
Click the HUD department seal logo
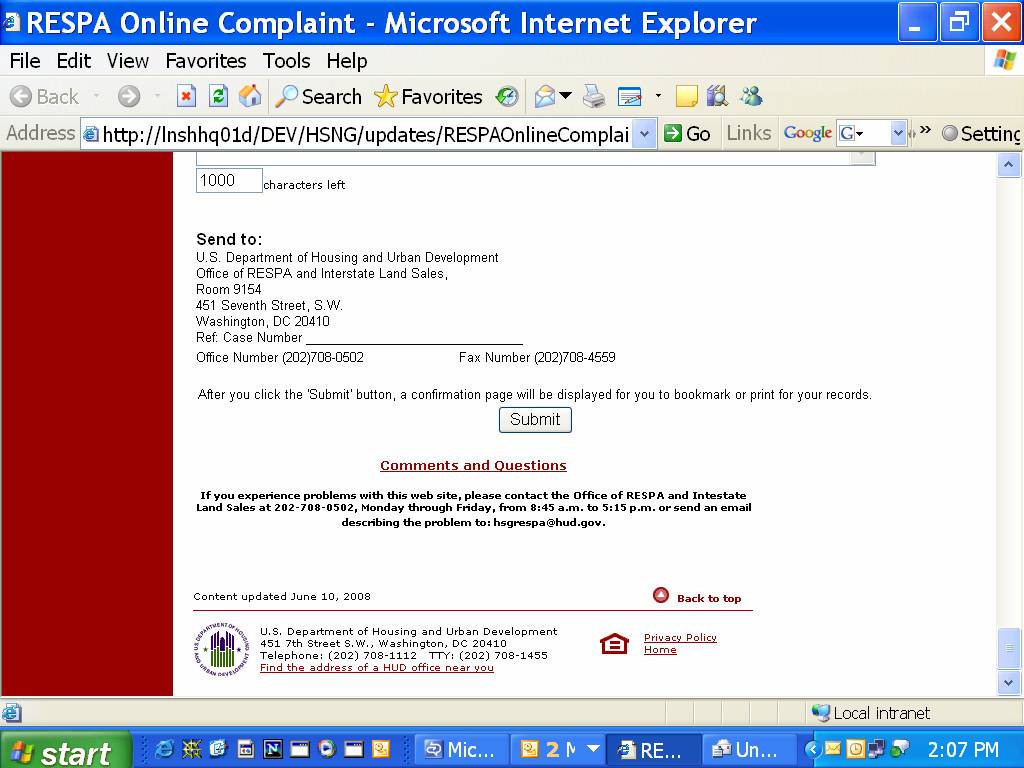point(221,648)
